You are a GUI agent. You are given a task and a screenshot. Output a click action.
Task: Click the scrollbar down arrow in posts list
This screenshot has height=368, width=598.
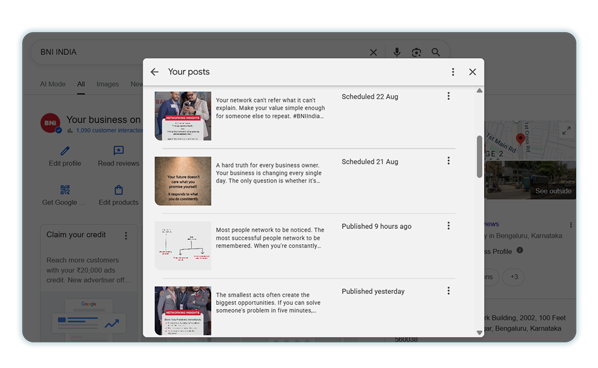(x=479, y=333)
